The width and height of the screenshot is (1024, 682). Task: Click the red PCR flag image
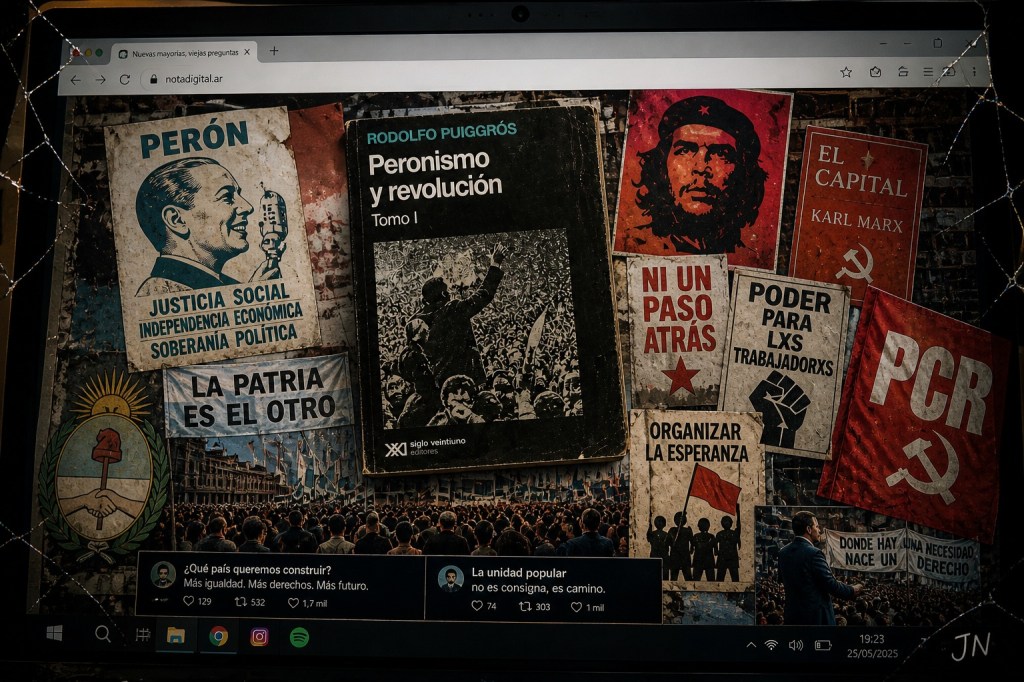pyautogui.click(x=914, y=415)
